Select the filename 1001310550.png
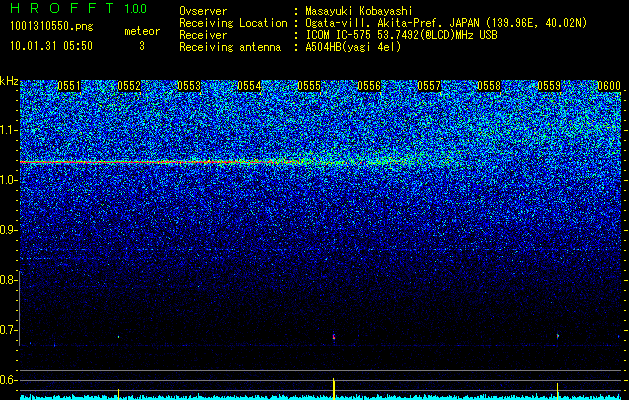Viewport: 629px width, 400px height. click(52, 27)
